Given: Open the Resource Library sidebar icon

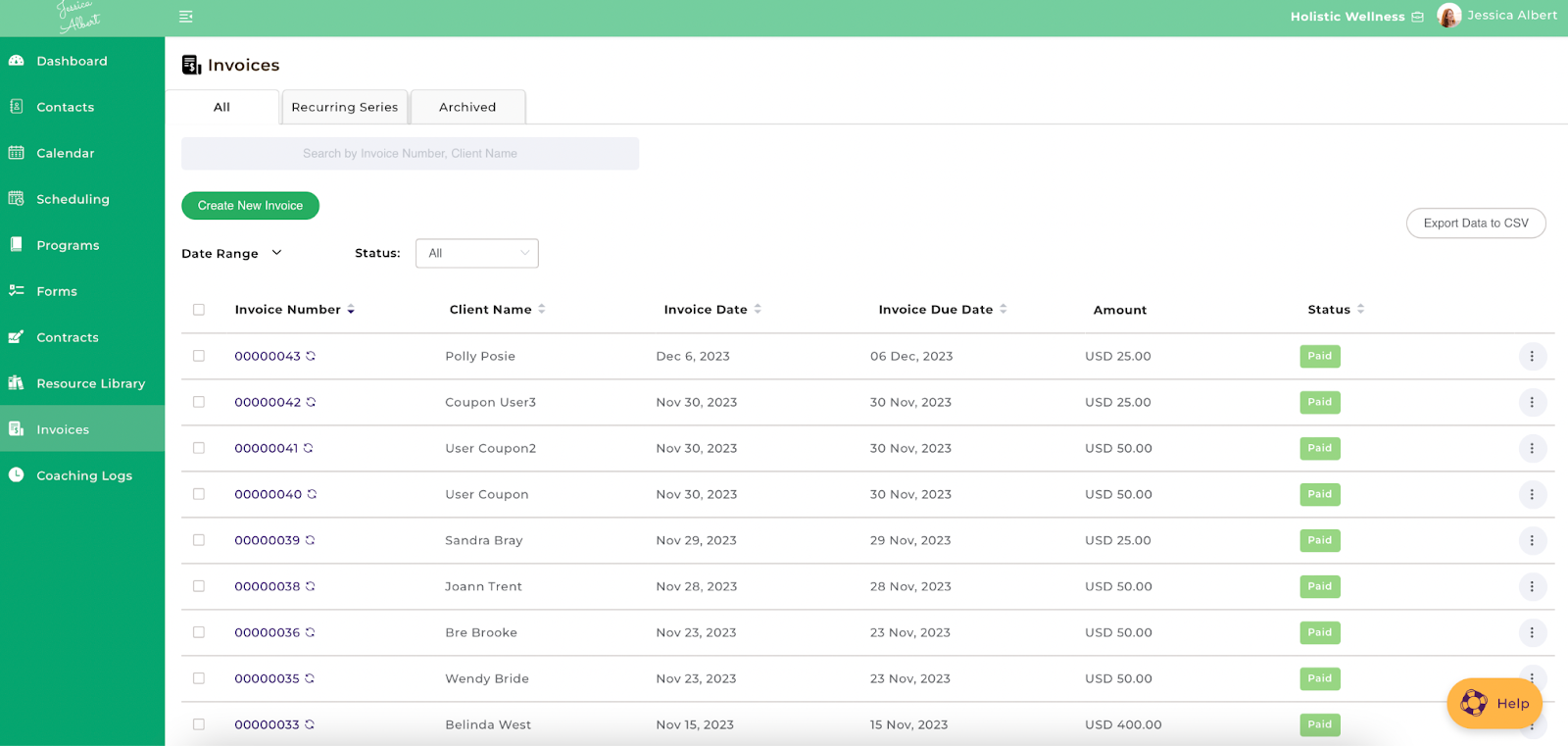Looking at the screenshot, I should (17, 383).
